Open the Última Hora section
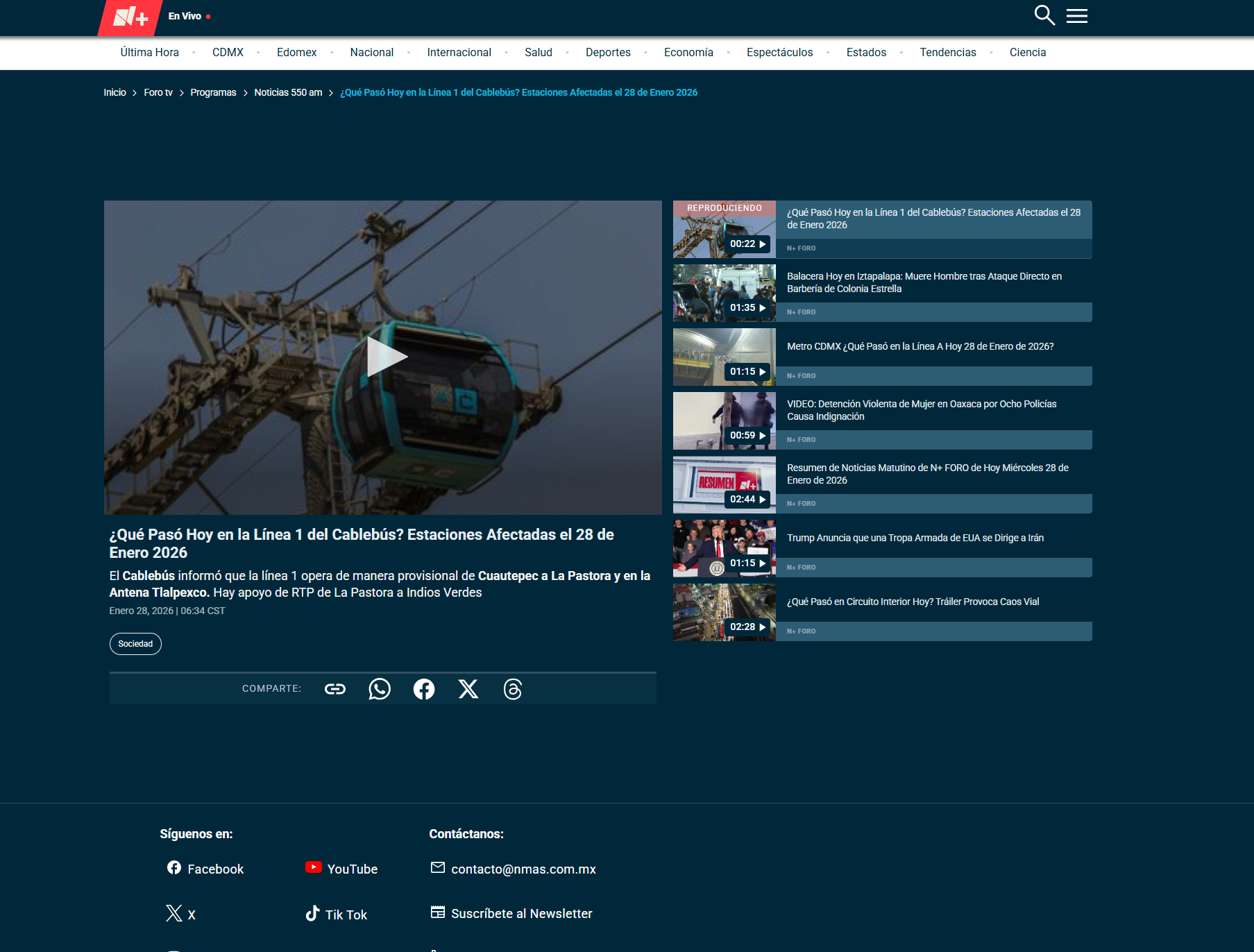Screen dimensions: 1254x952 (x=150, y=53)
